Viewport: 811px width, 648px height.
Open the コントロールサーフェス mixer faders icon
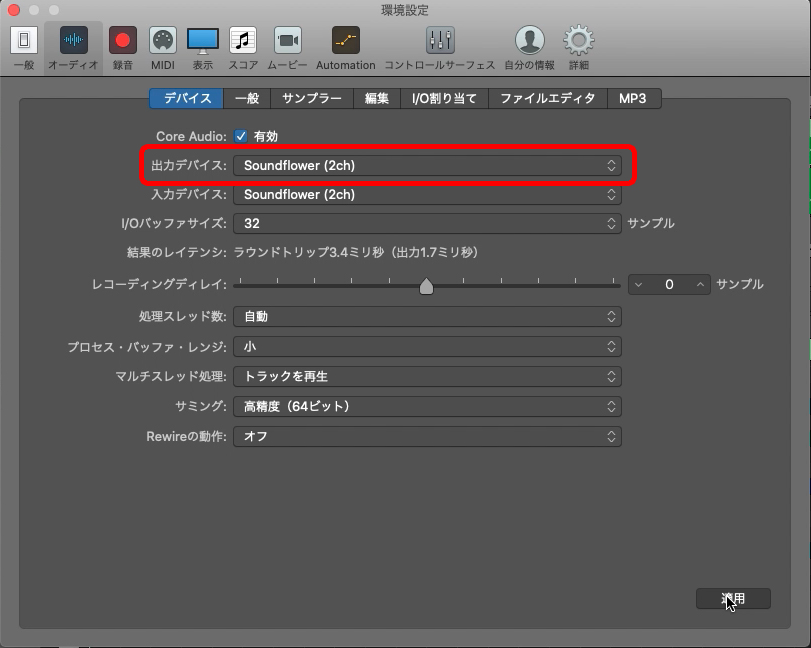click(440, 40)
